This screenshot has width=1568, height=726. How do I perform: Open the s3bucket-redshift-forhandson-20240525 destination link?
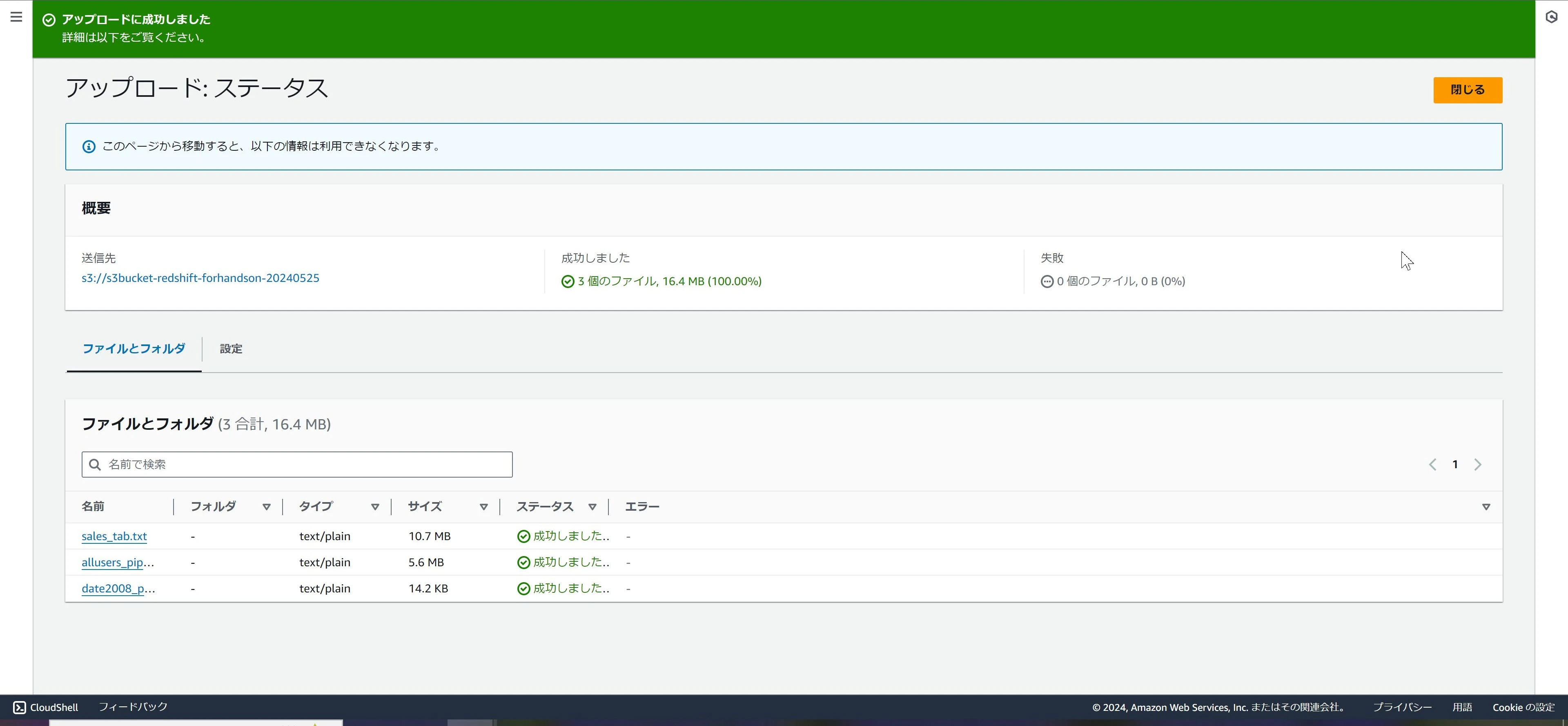(x=200, y=278)
